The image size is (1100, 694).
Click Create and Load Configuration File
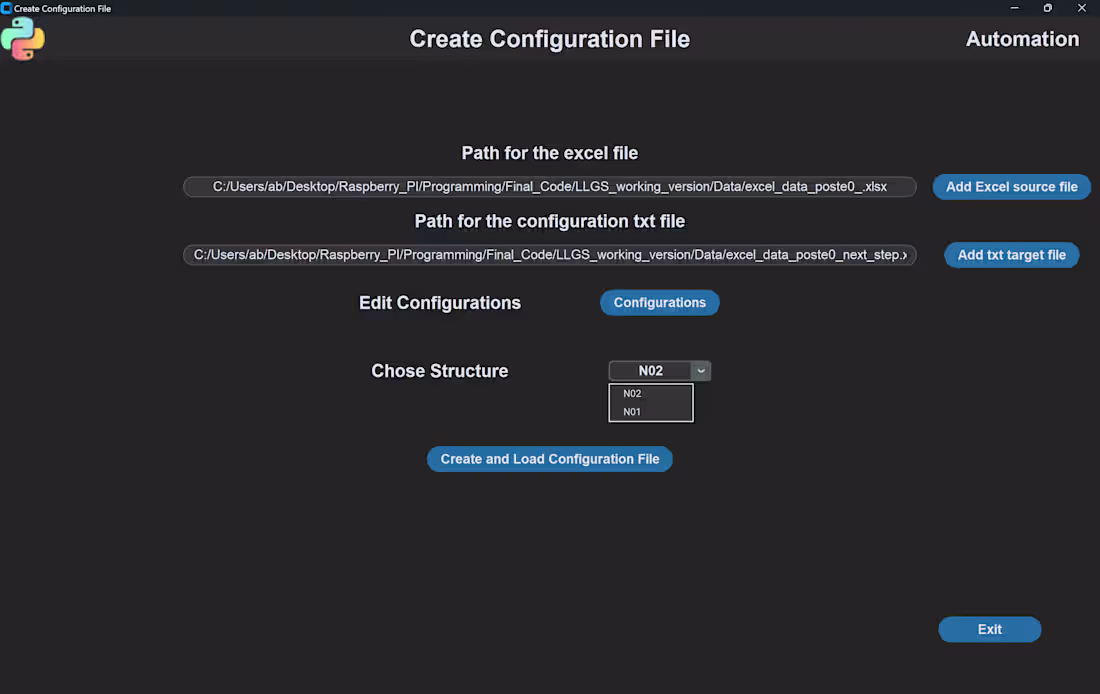[549, 458]
